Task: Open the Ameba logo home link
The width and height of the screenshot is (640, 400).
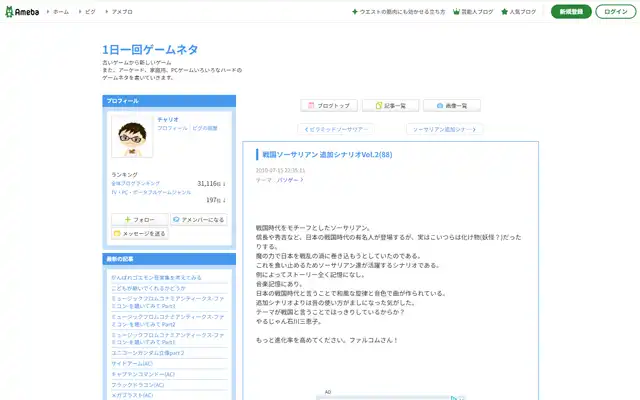Action: [x=22, y=12]
